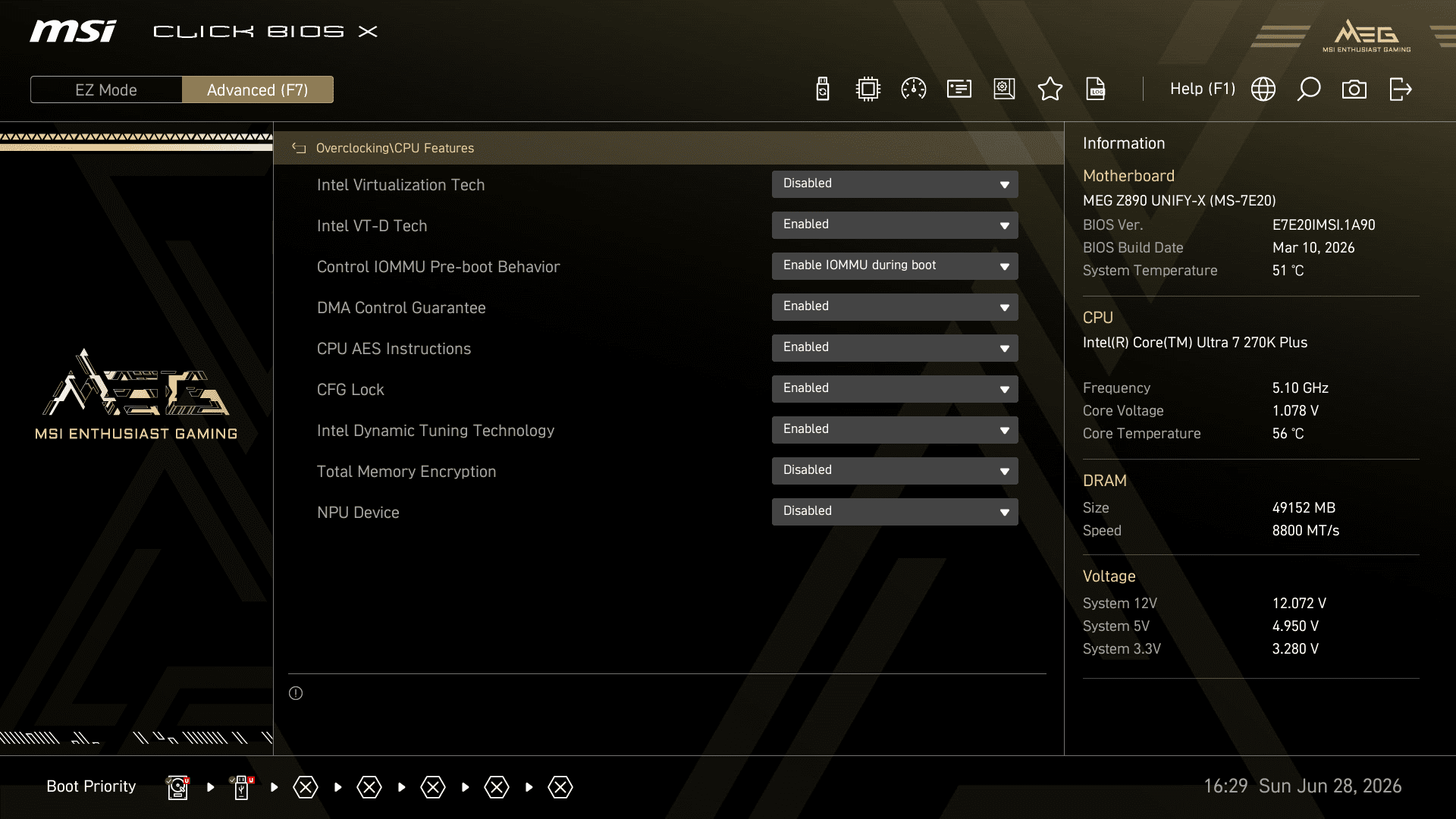Viewport: 1456px width, 819px height.
Task: Open search with the magnifier icon
Action: click(x=1309, y=89)
